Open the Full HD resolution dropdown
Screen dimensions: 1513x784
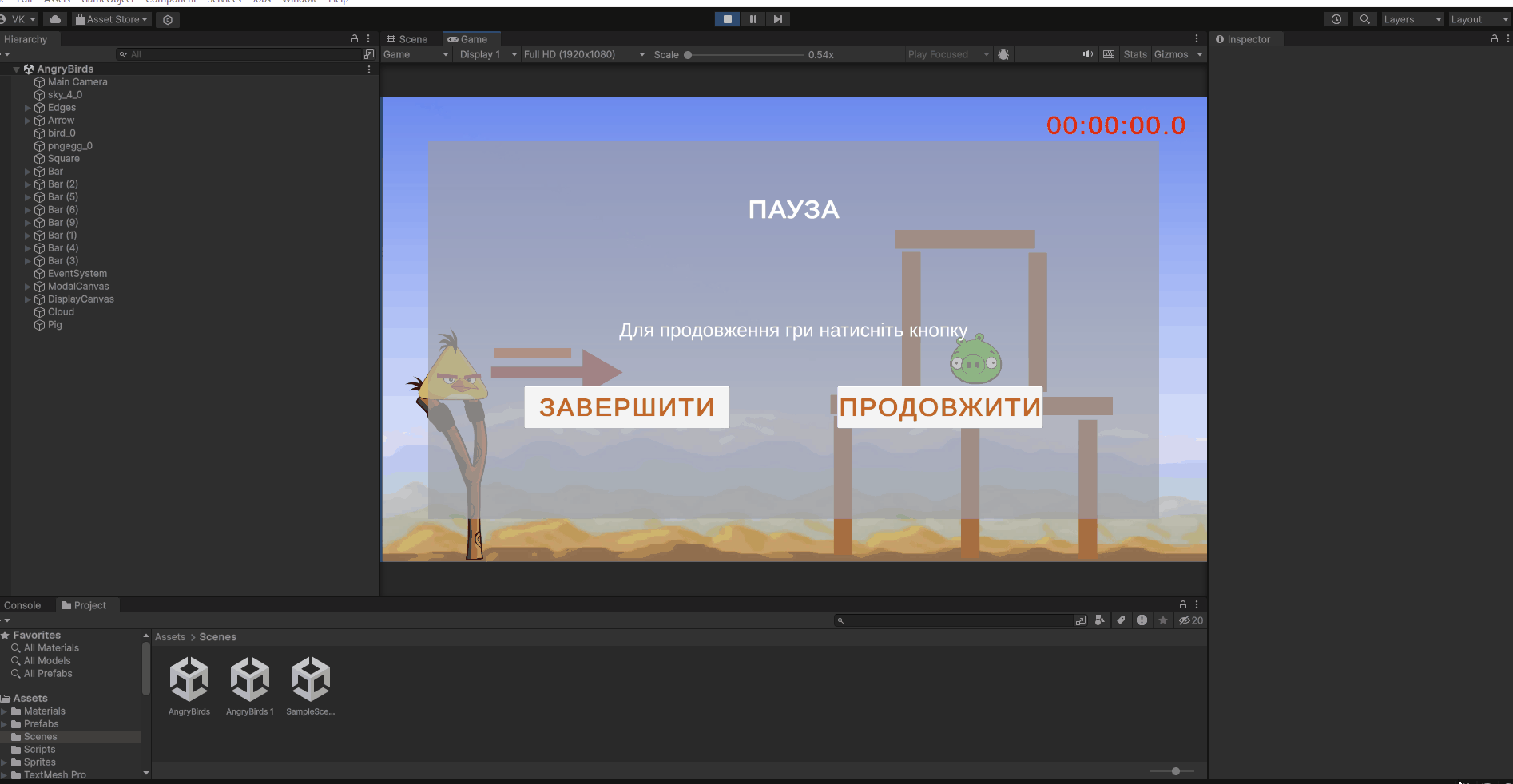click(584, 54)
